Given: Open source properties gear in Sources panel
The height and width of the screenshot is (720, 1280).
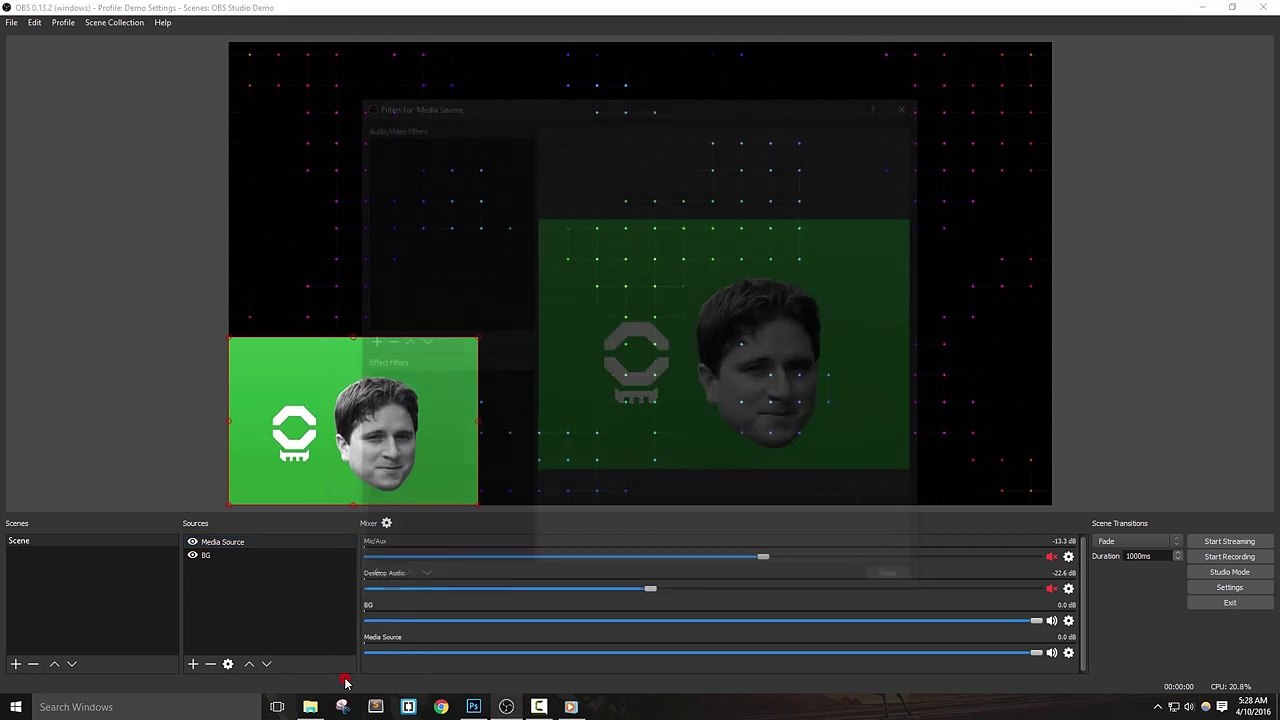Looking at the screenshot, I should coord(228,664).
